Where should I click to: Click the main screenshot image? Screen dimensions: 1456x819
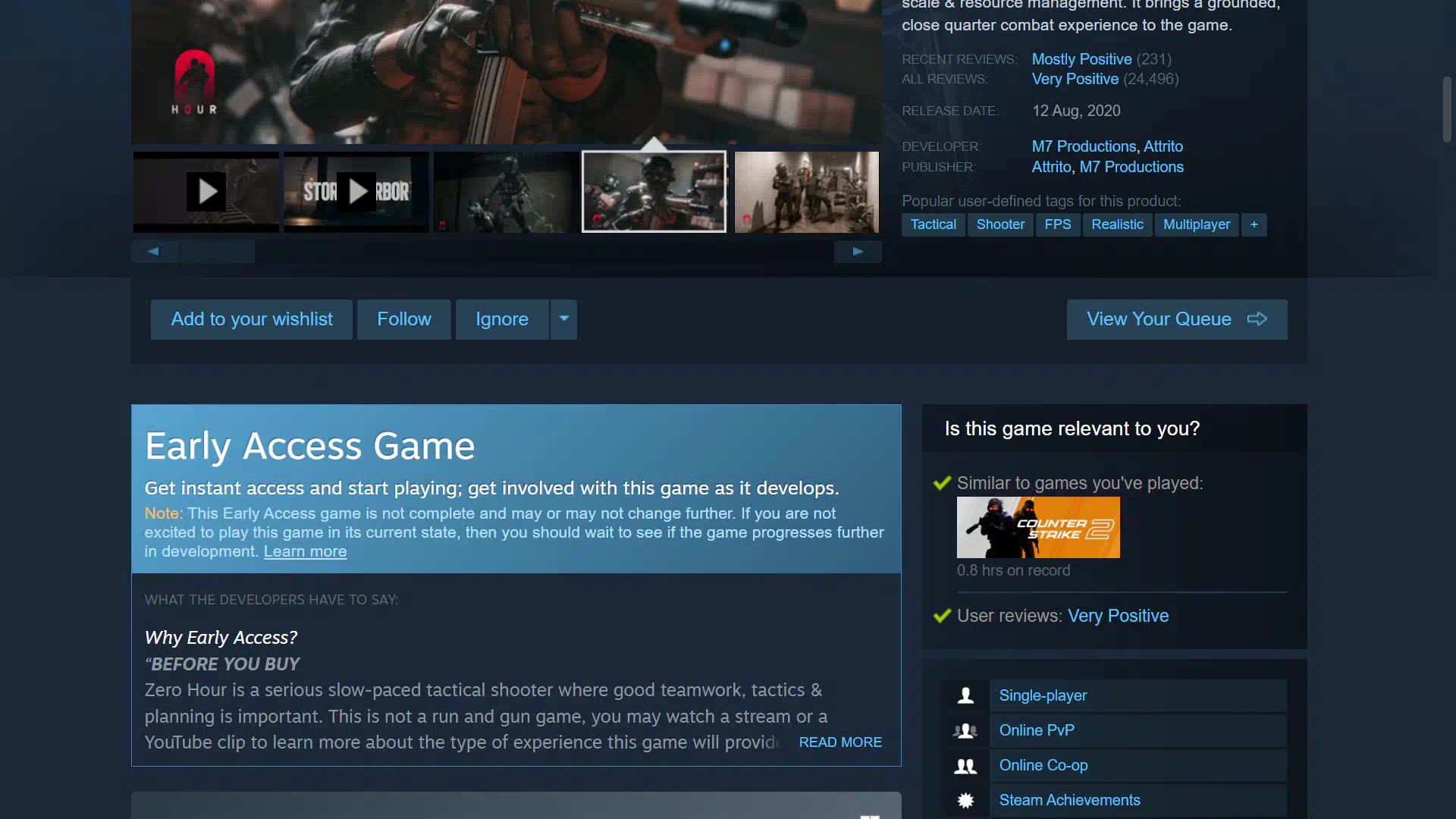point(507,72)
